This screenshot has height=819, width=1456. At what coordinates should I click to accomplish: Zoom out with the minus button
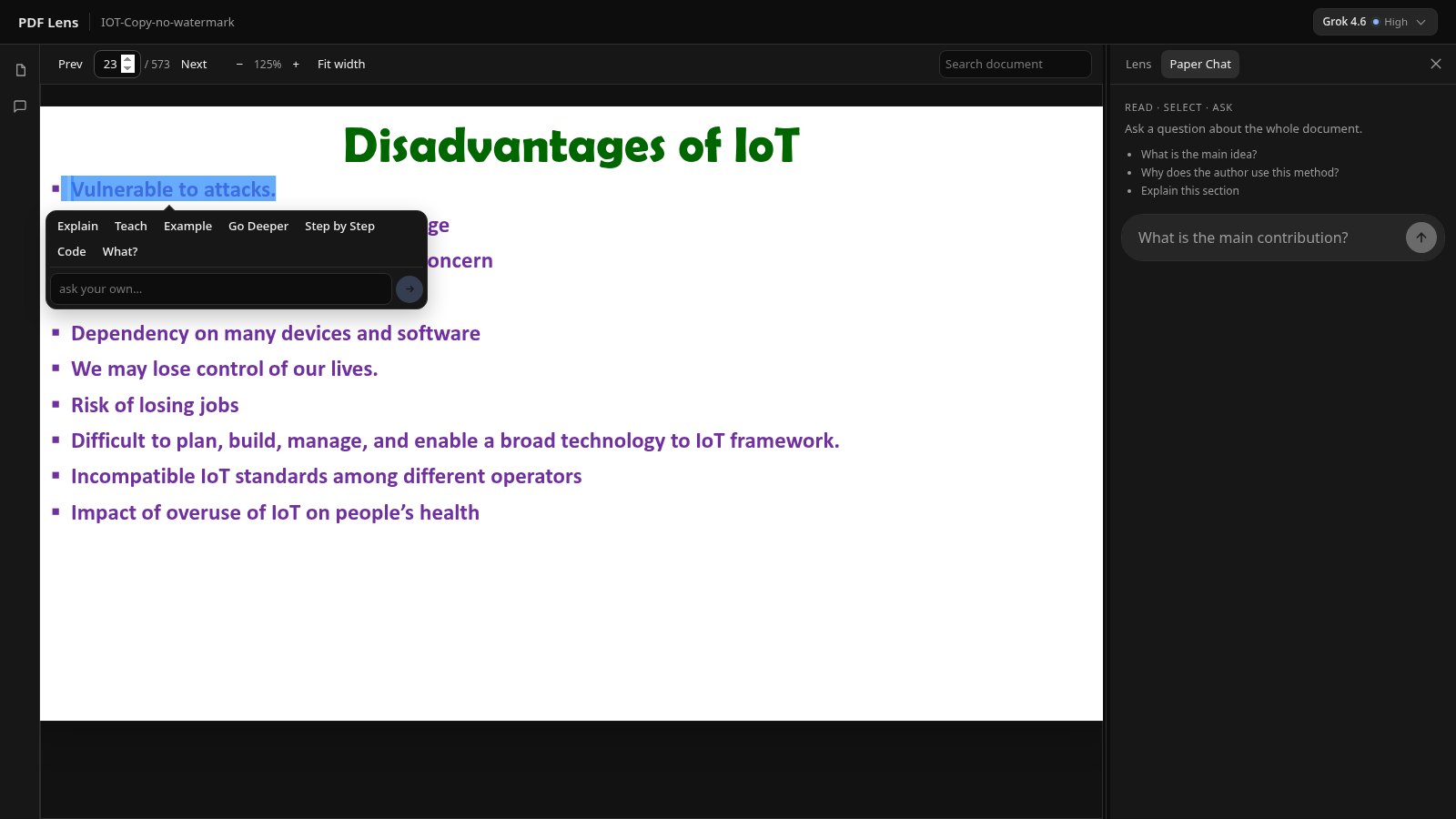coord(239,65)
